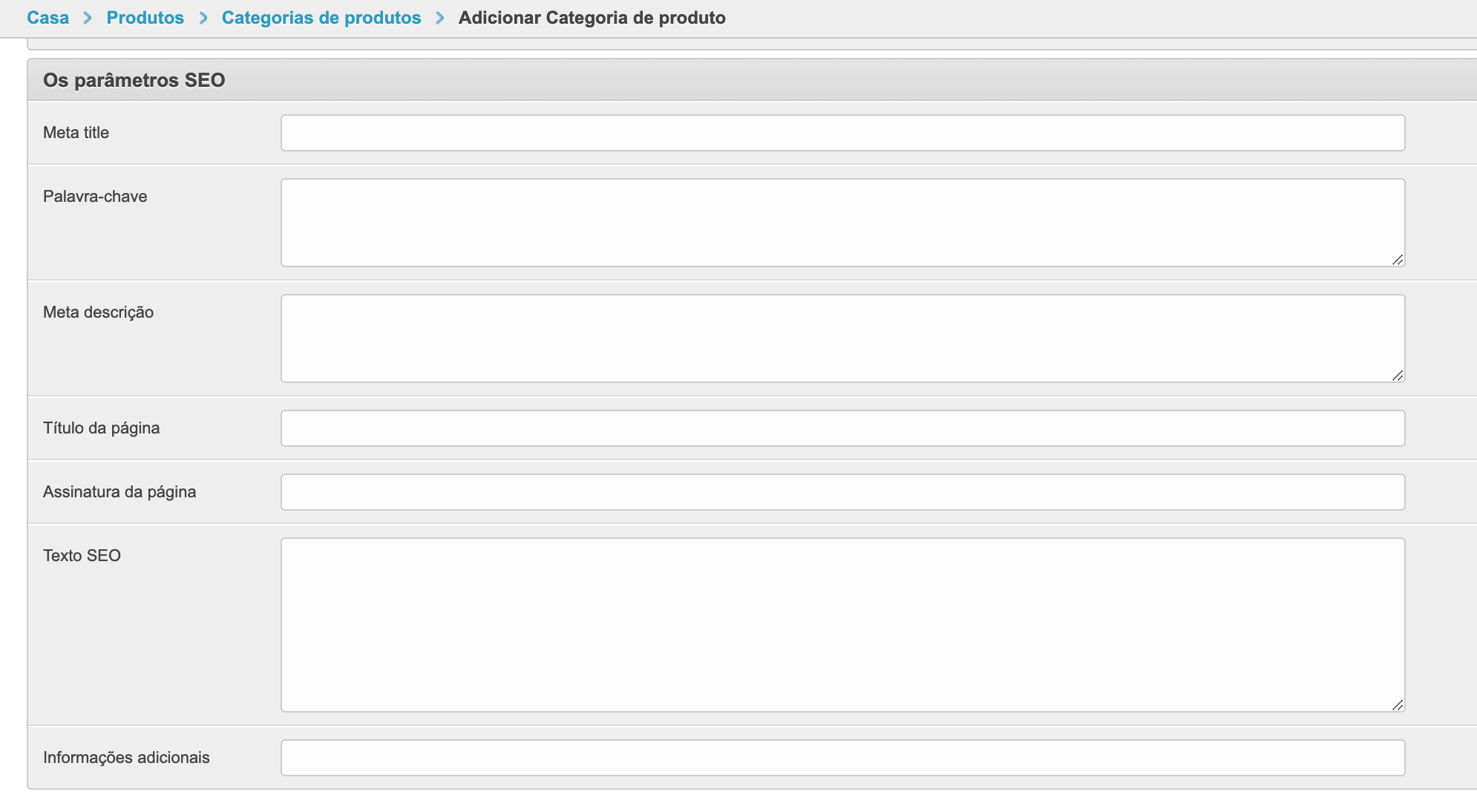Click the Meta title label
Image resolution: width=1477 pixels, height=812 pixels.
pyautogui.click(x=76, y=133)
